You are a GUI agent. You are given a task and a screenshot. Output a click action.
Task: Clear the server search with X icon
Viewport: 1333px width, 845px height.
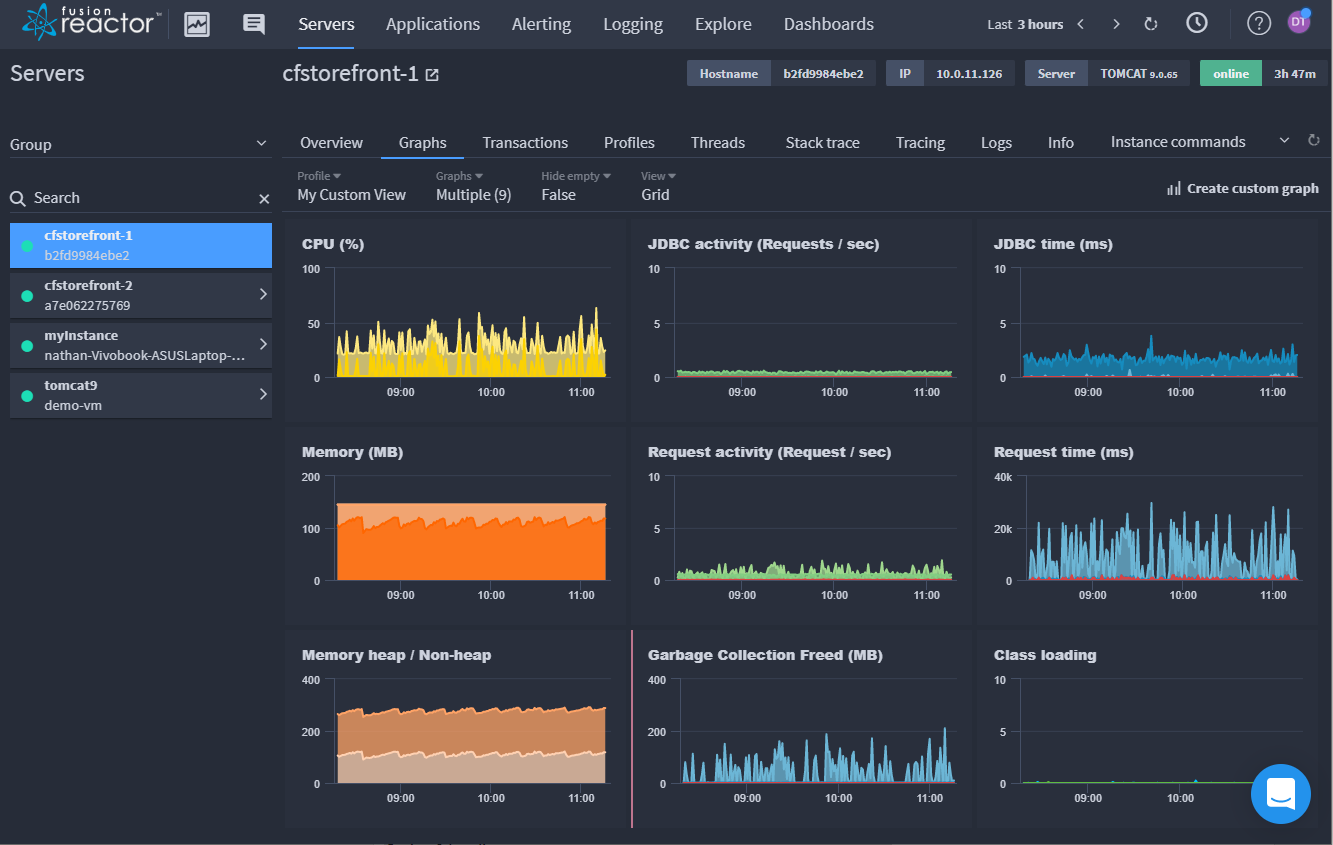point(264,199)
